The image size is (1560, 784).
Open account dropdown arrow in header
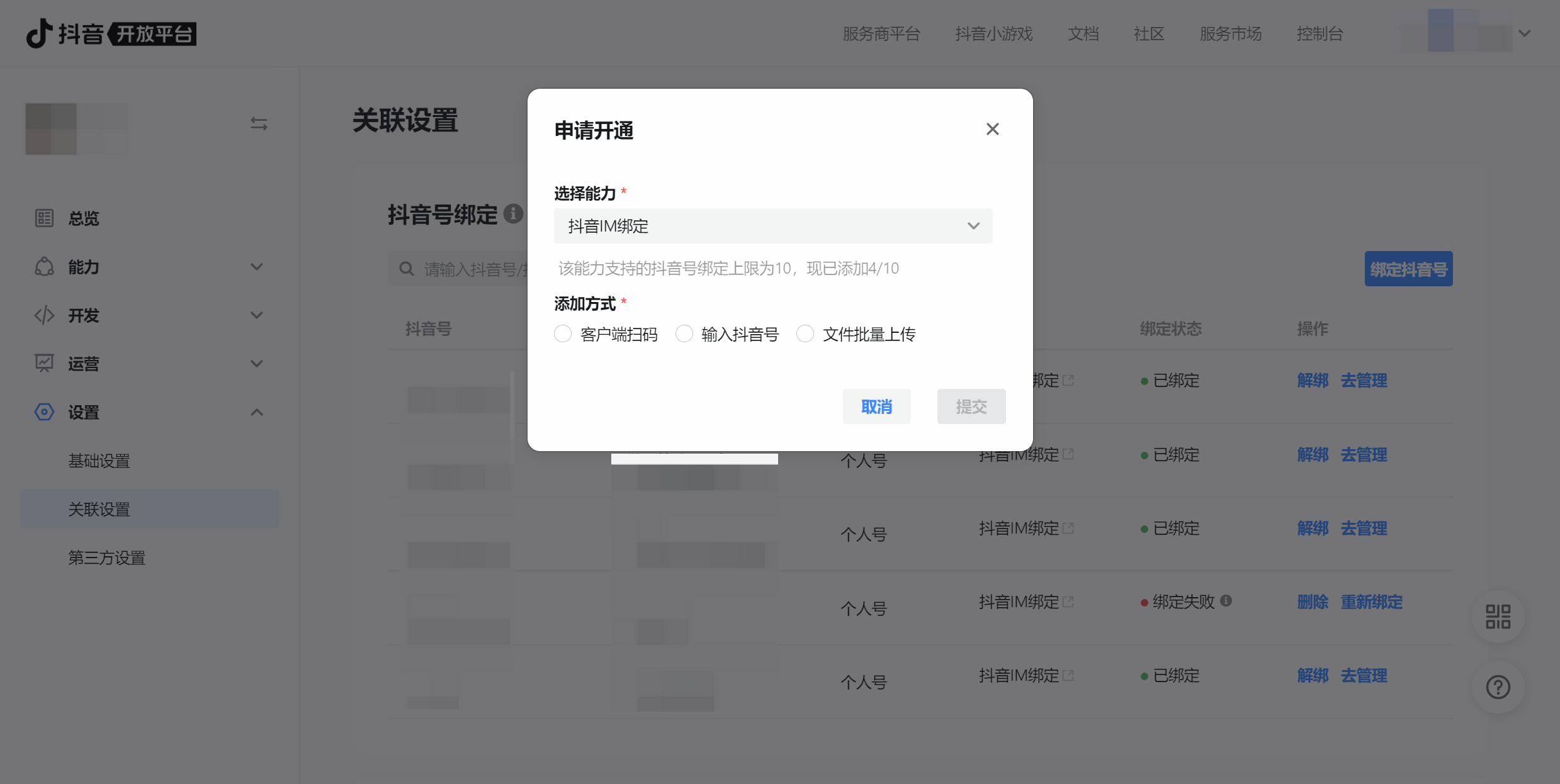1525,33
